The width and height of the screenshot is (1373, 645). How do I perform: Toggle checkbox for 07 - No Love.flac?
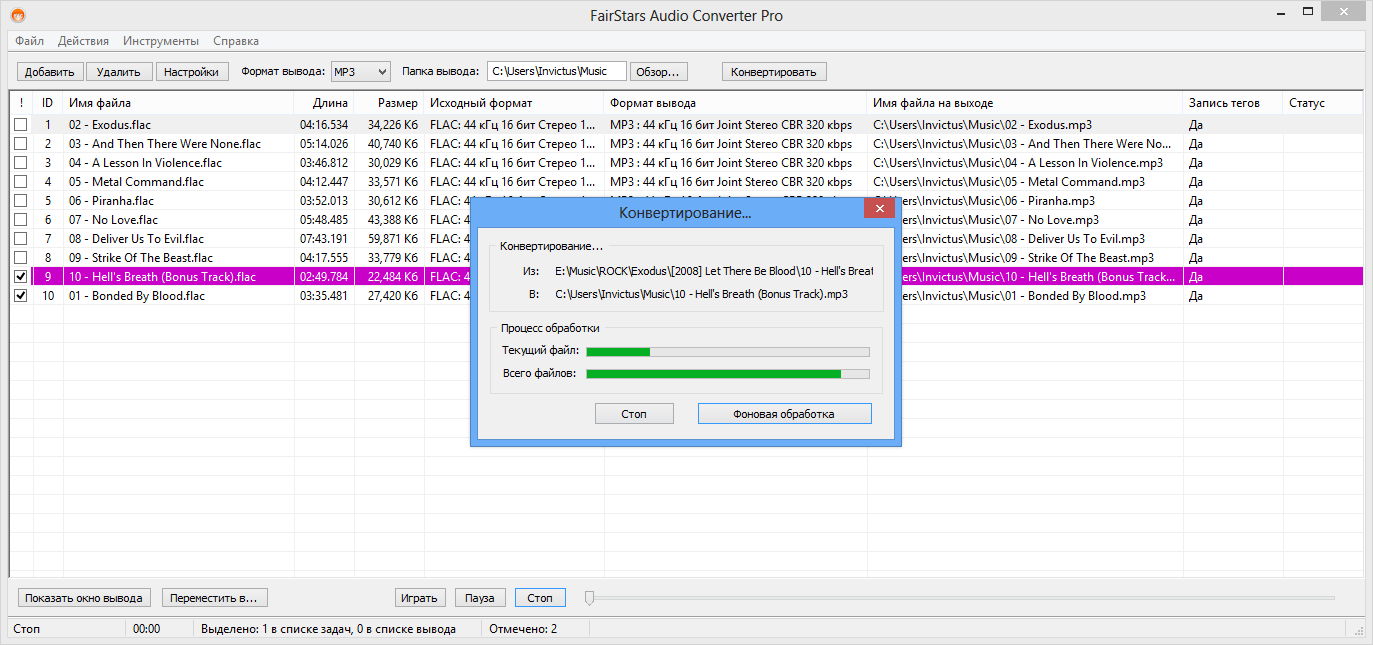tap(20, 220)
